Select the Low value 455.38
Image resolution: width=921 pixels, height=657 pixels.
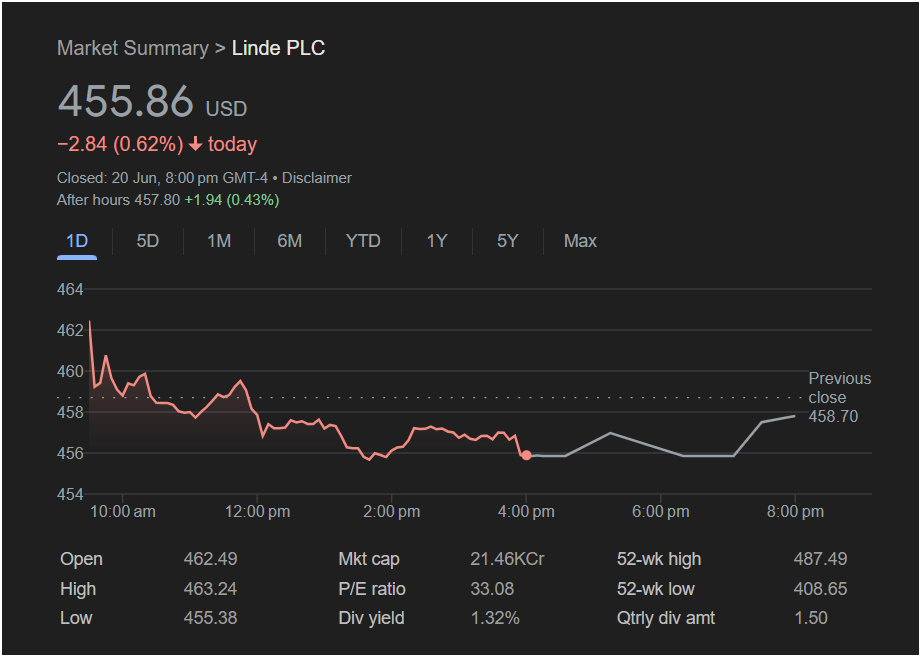pyautogui.click(x=210, y=618)
